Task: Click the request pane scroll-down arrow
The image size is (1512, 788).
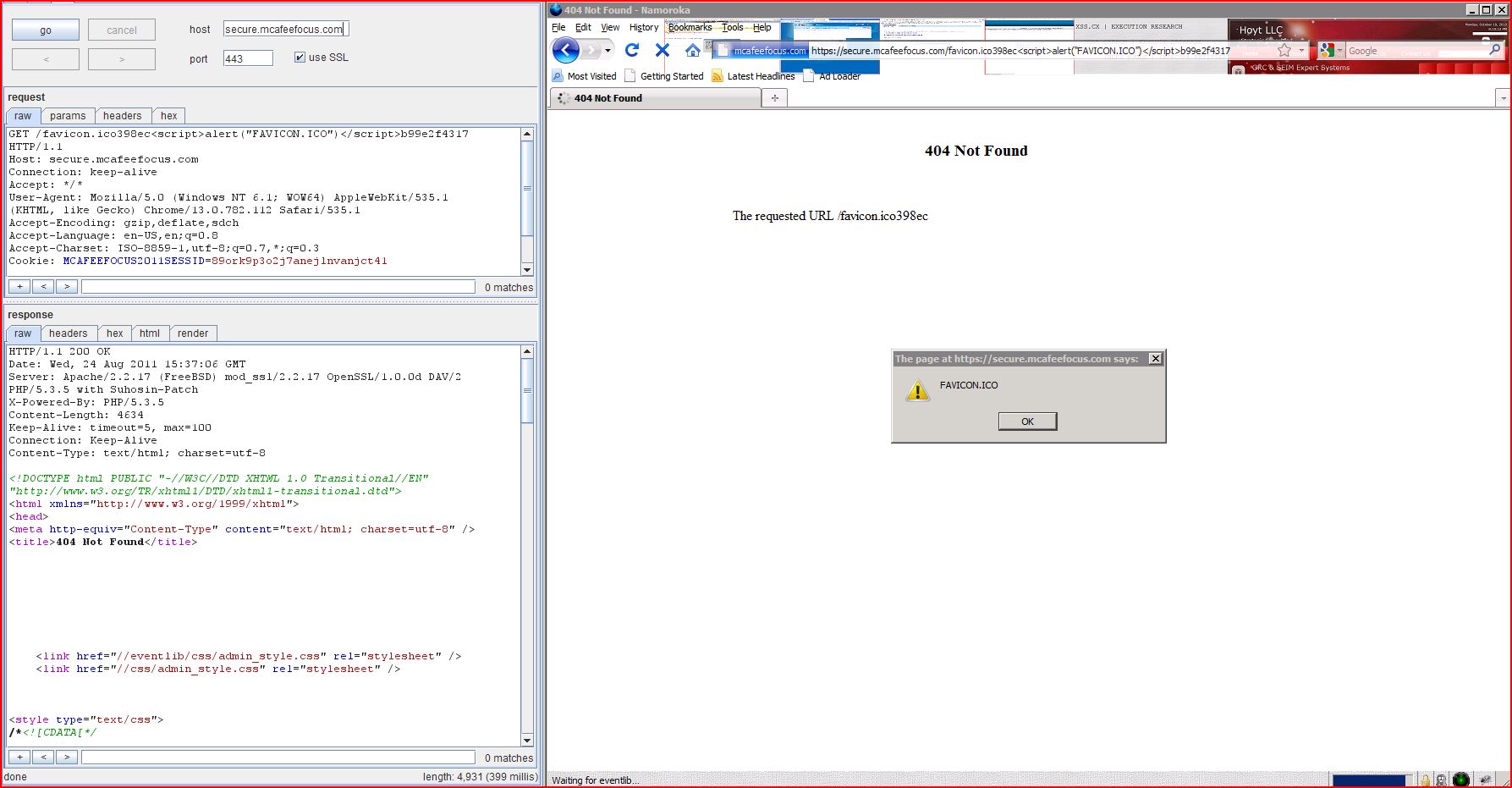Action: pyautogui.click(x=527, y=270)
